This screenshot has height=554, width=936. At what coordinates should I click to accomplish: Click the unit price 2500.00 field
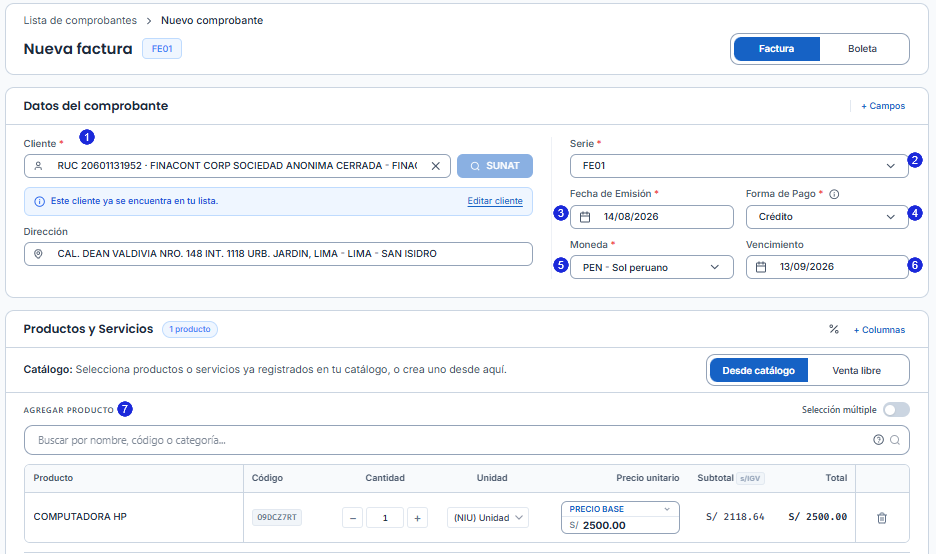[620, 525]
